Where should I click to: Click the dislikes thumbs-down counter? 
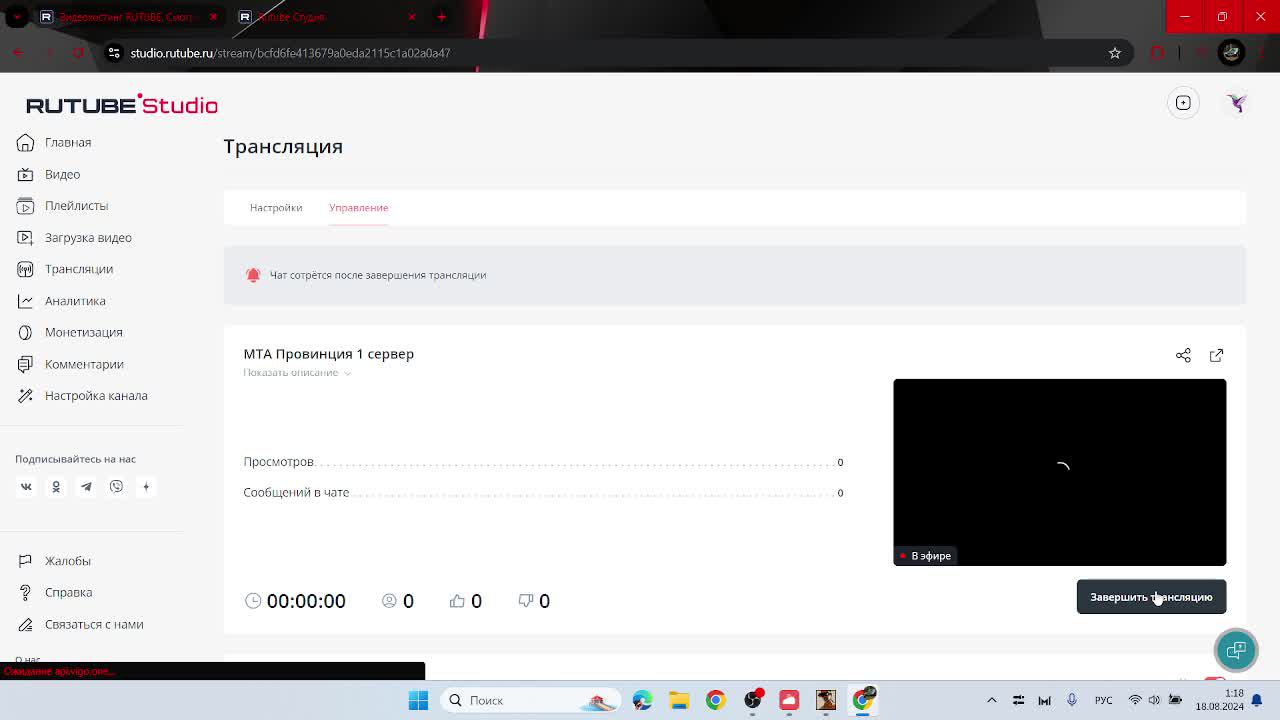coord(534,601)
